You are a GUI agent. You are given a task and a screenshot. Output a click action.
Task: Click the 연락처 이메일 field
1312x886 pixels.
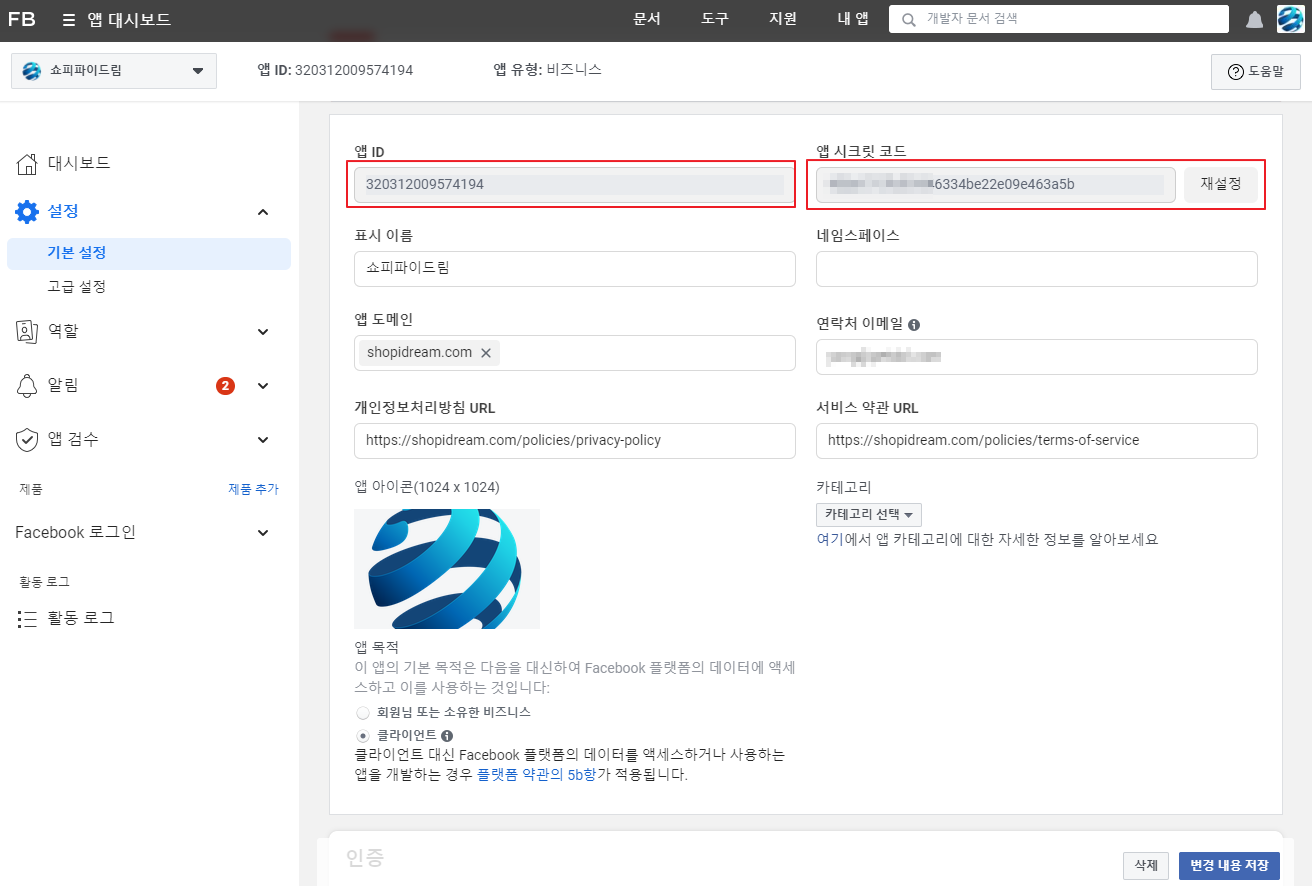[x=1037, y=357]
